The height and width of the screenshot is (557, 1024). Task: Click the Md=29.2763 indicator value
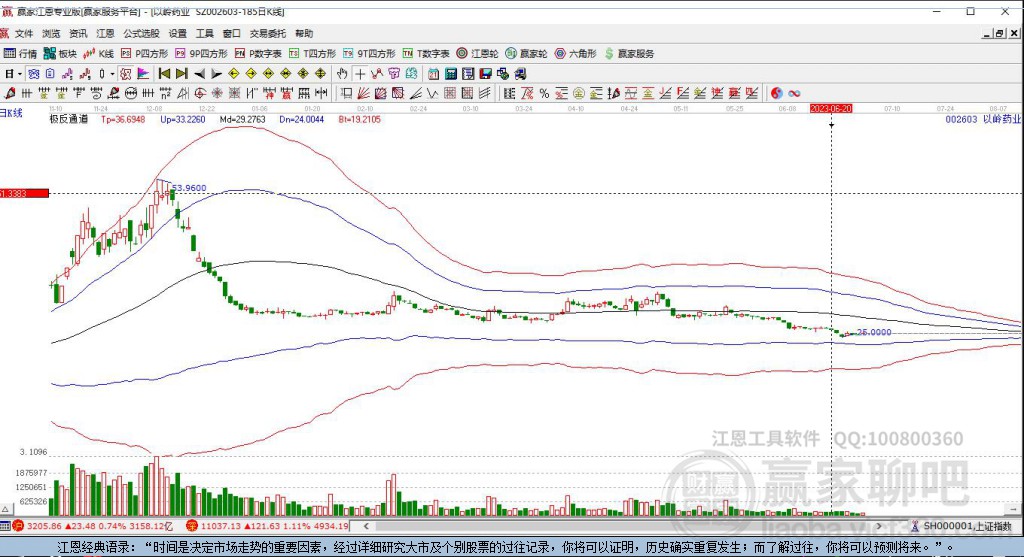[242, 119]
